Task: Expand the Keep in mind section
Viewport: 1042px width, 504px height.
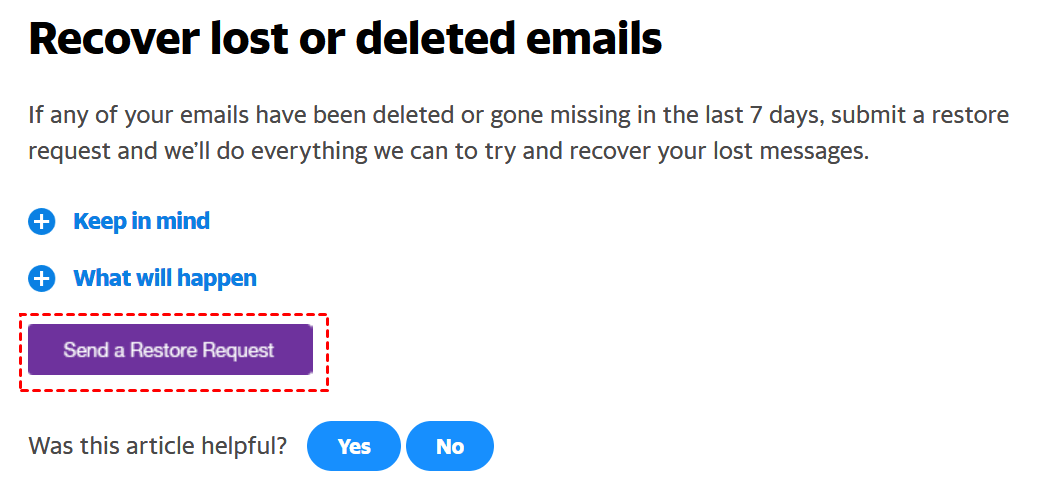Action: 141,221
